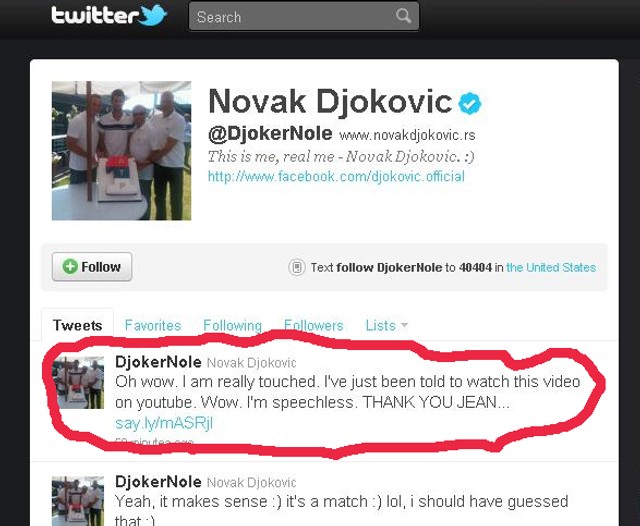Open the www.novakdjokovic.rs website link
Image resolution: width=640 pixels, height=526 pixels.
(x=407, y=135)
